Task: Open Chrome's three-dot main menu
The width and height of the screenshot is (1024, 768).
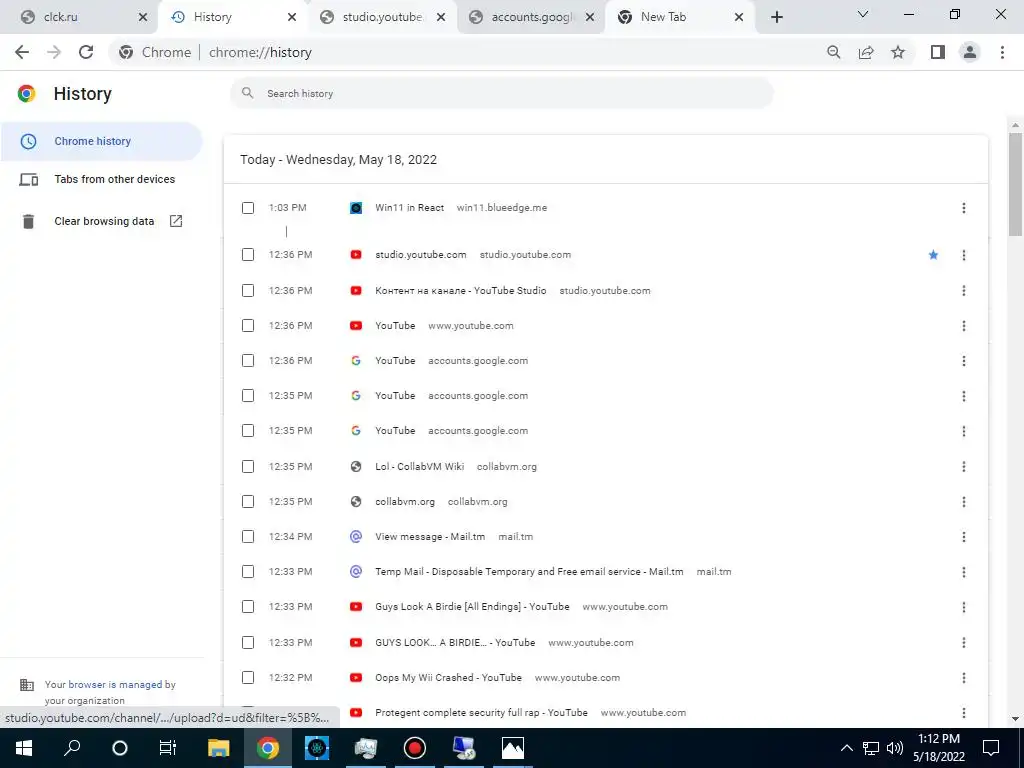Action: click(1002, 52)
